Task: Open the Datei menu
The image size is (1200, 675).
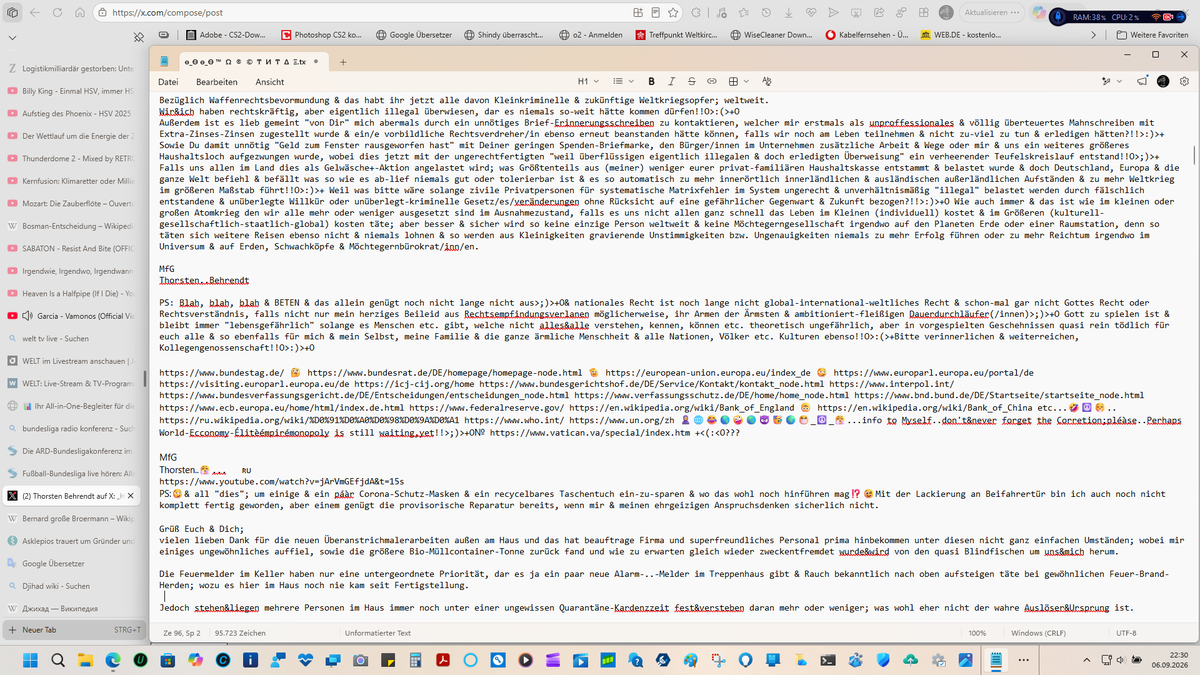Action: (x=168, y=82)
